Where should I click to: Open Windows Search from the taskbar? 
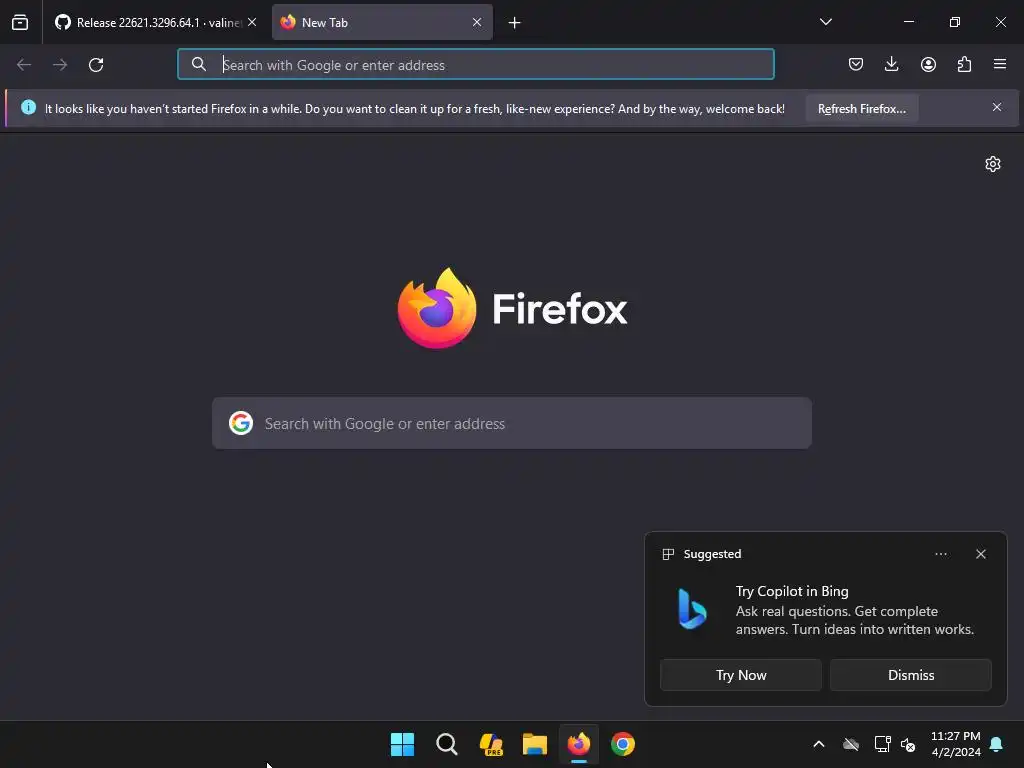click(x=447, y=744)
